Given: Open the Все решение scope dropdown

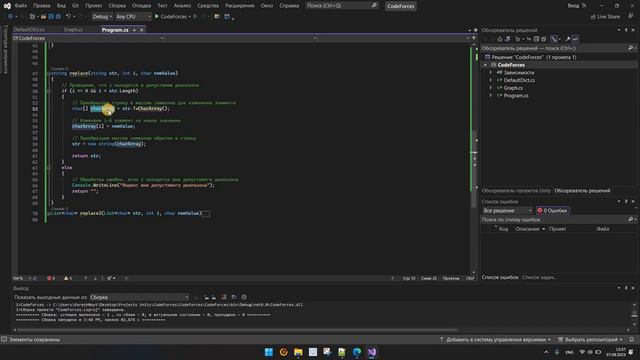Looking at the screenshot, I should (507, 211).
